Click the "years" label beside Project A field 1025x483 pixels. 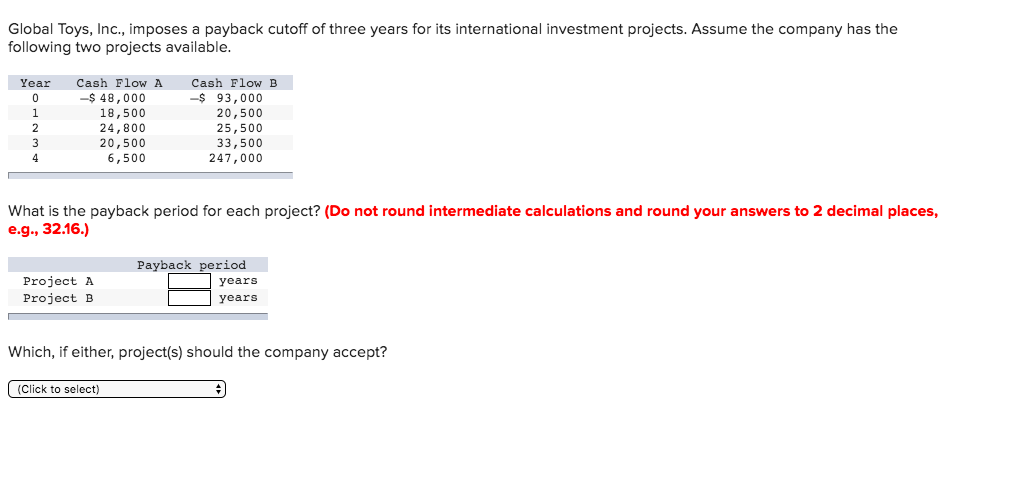point(239,281)
